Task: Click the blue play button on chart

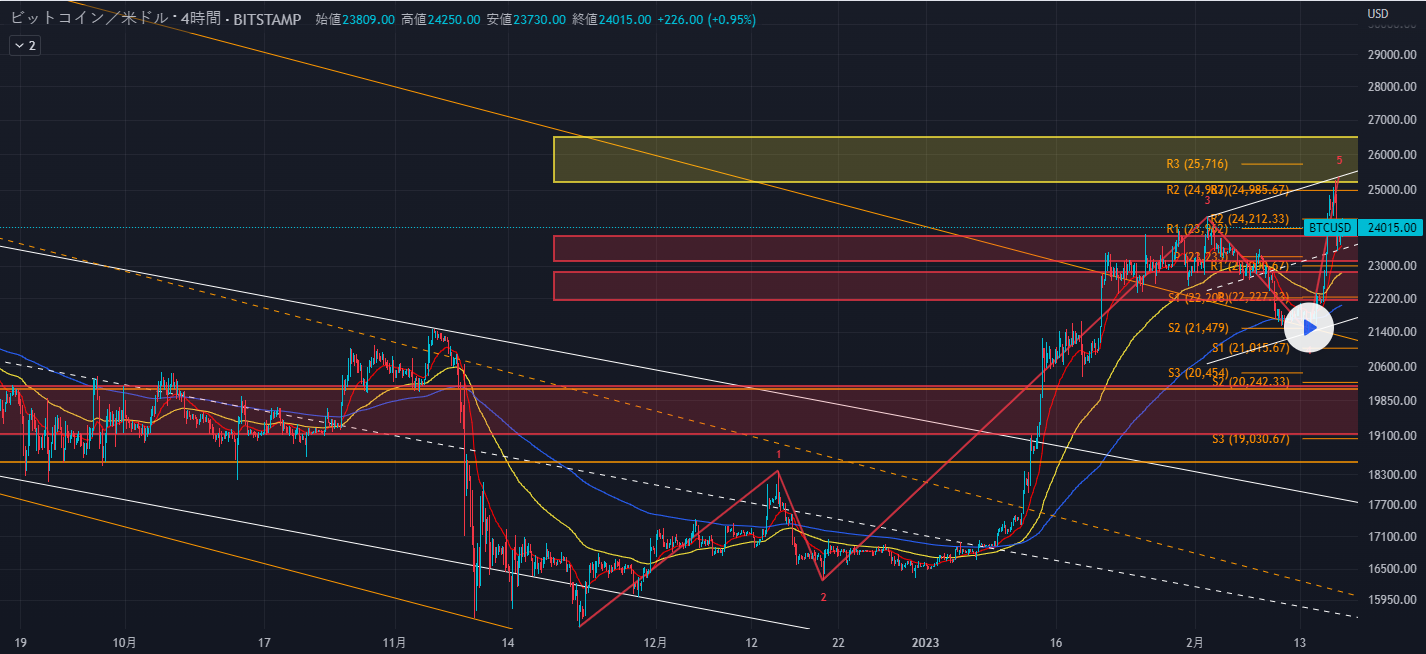Action: 1308,327
